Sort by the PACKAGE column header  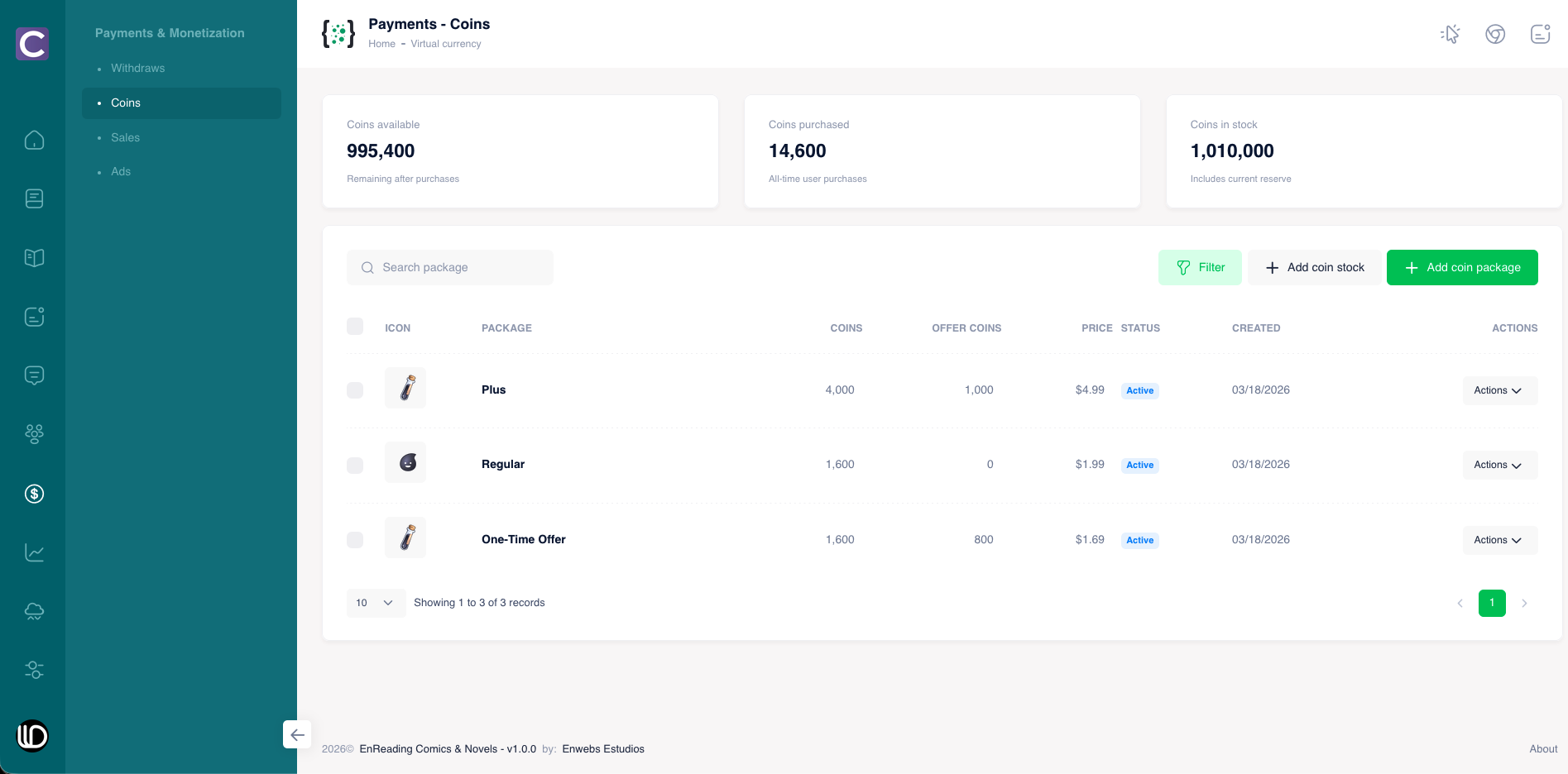(x=506, y=328)
